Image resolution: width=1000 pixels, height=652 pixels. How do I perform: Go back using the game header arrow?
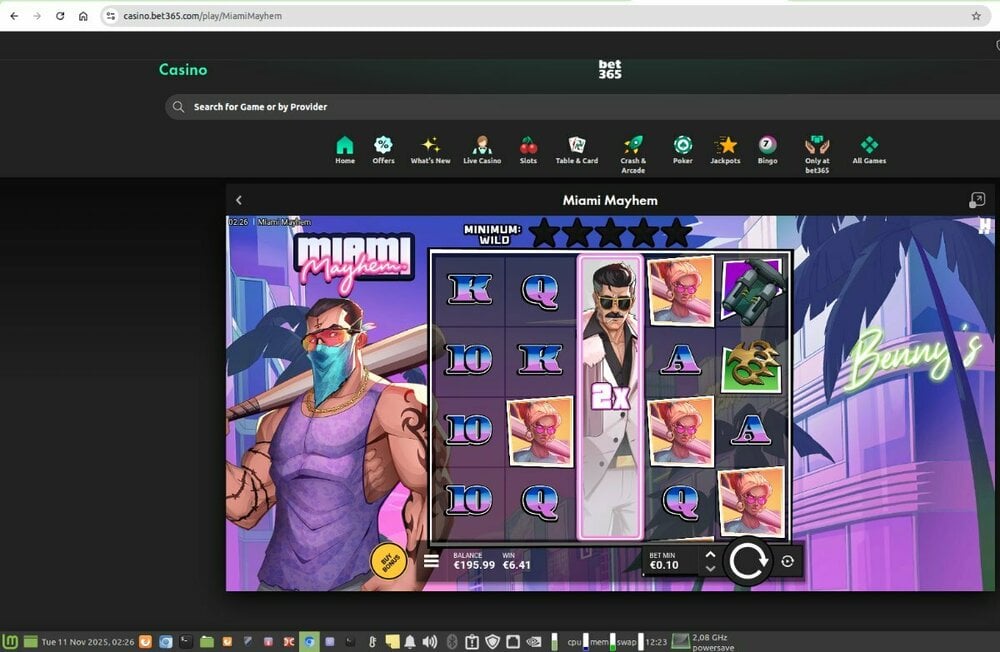[238, 200]
